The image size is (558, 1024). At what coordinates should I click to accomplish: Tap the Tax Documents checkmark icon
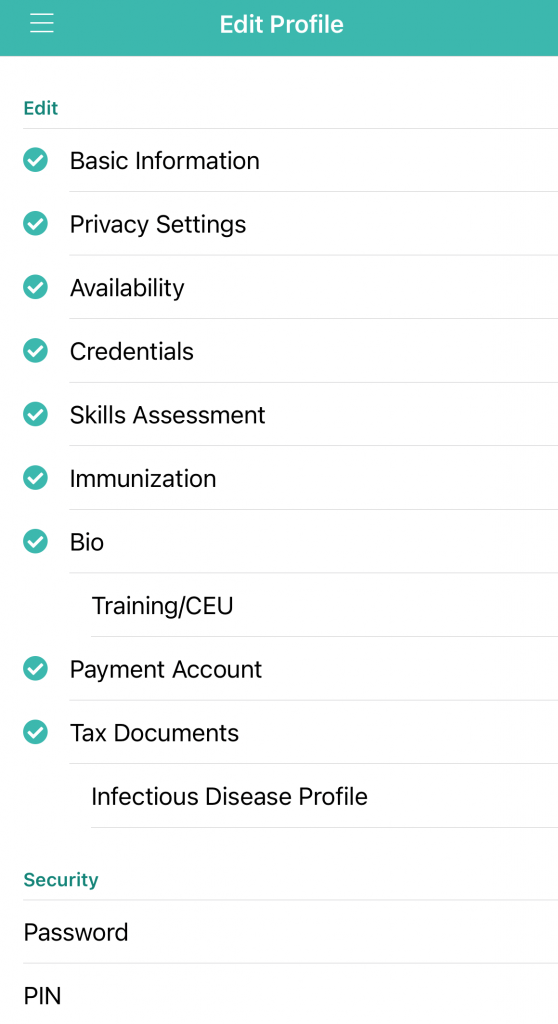click(35, 732)
